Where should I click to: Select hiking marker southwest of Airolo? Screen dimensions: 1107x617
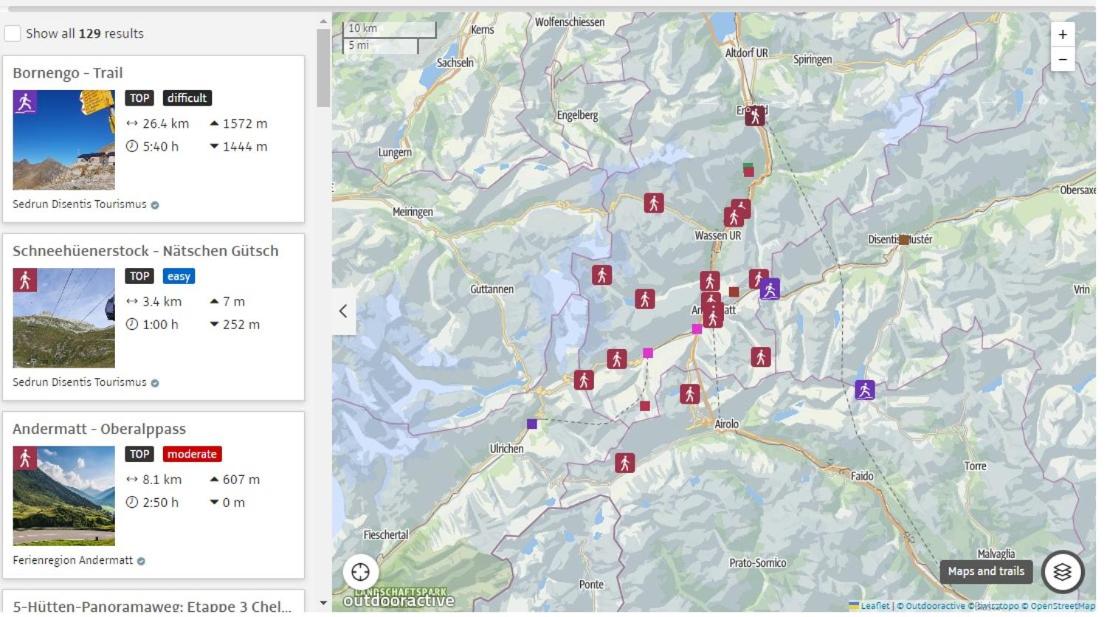(x=624, y=463)
